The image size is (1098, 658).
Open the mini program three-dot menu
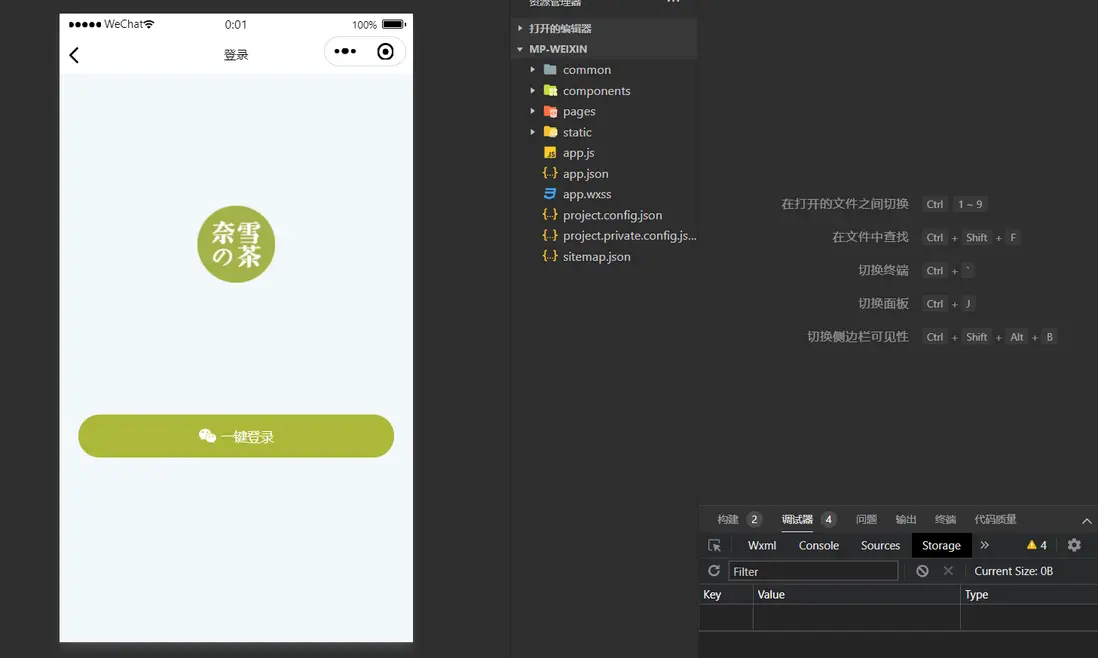pyautogui.click(x=345, y=51)
